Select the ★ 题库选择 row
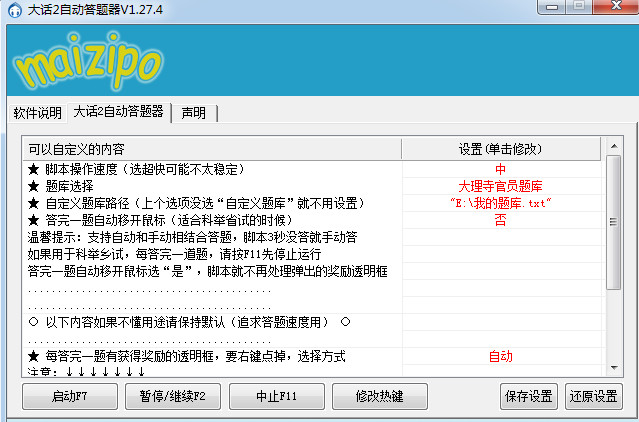Viewport: 639px width, 422px height. 61,186
